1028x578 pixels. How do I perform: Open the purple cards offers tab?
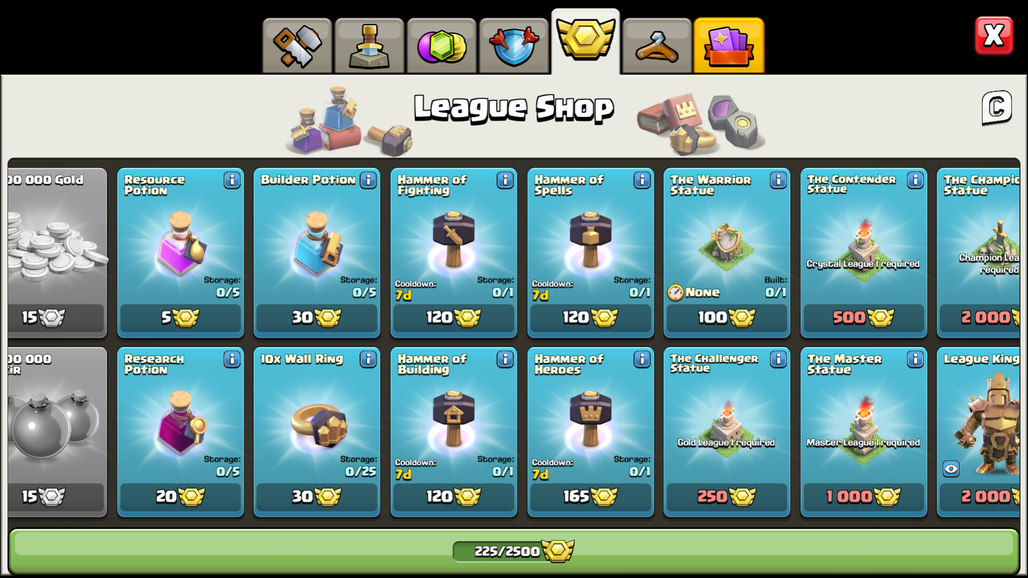tap(728, 46)
